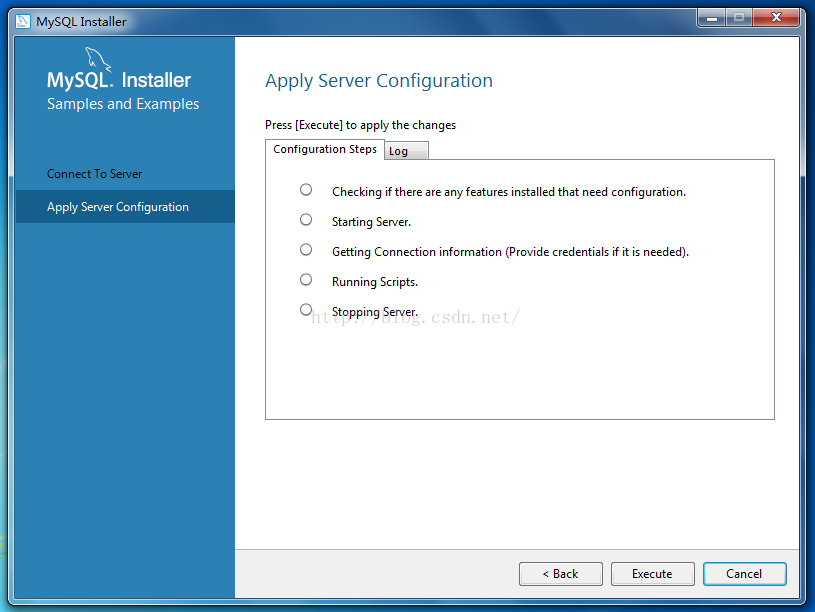Click the circle next to Stopping Server

306,310
